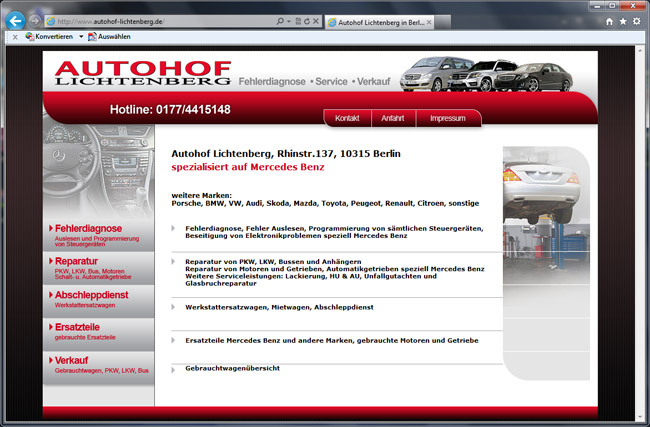Click arrow bullet beside Reparatur von PKW text
650x427 pixels.
click(173, 262)
